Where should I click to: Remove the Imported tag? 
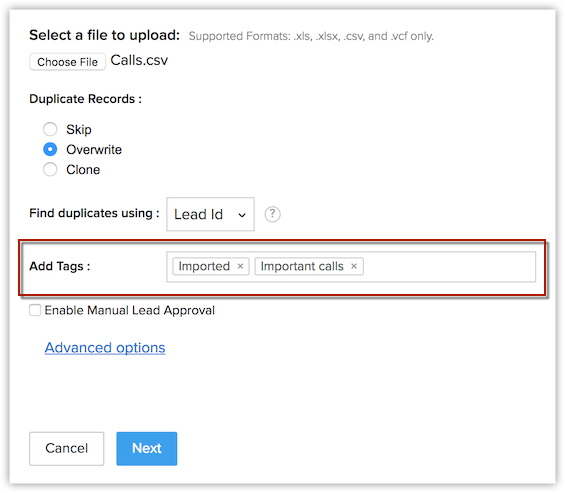[240, 266]
